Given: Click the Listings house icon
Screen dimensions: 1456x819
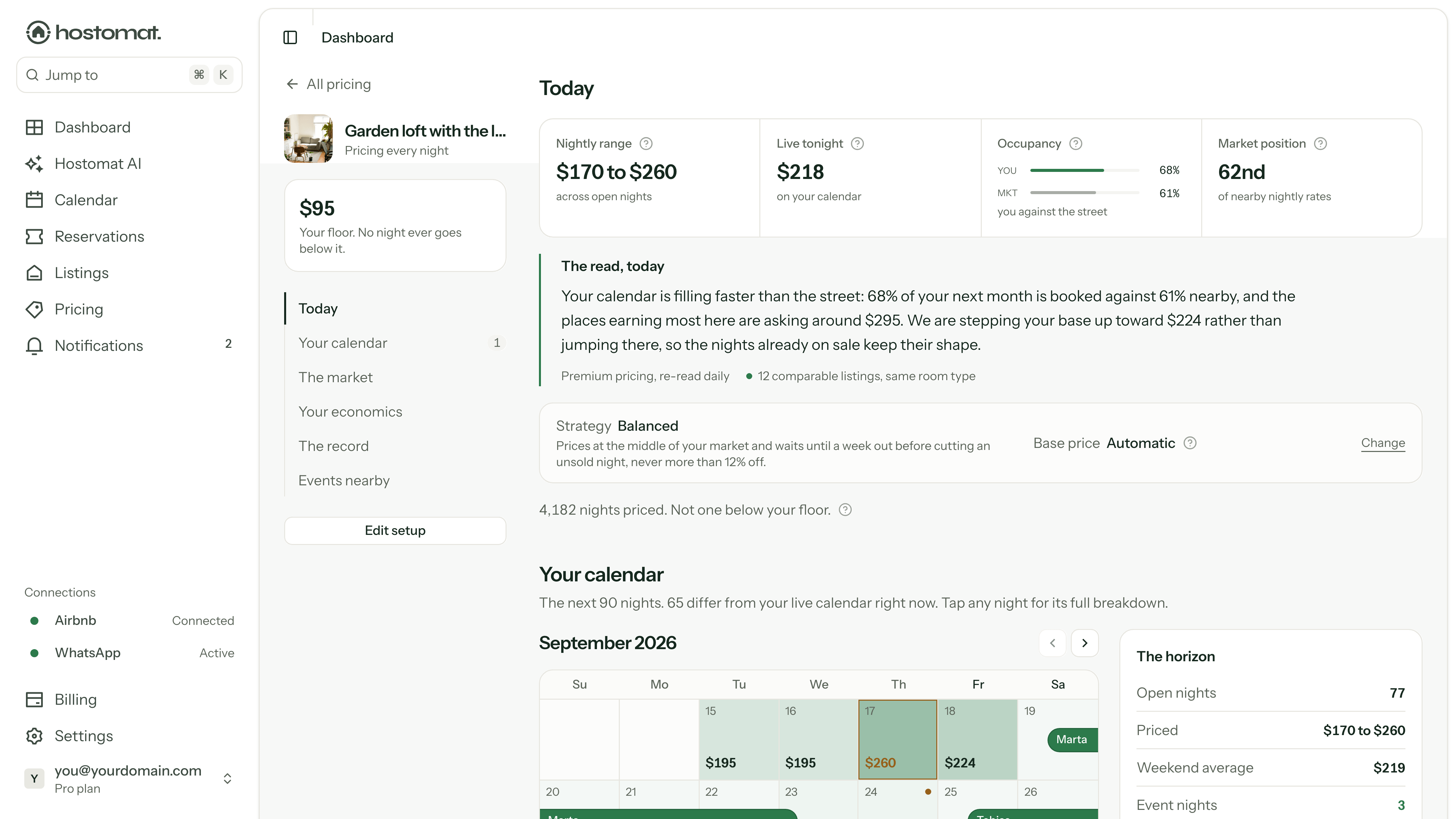Looking at the screenshot, I should [34, 273].
